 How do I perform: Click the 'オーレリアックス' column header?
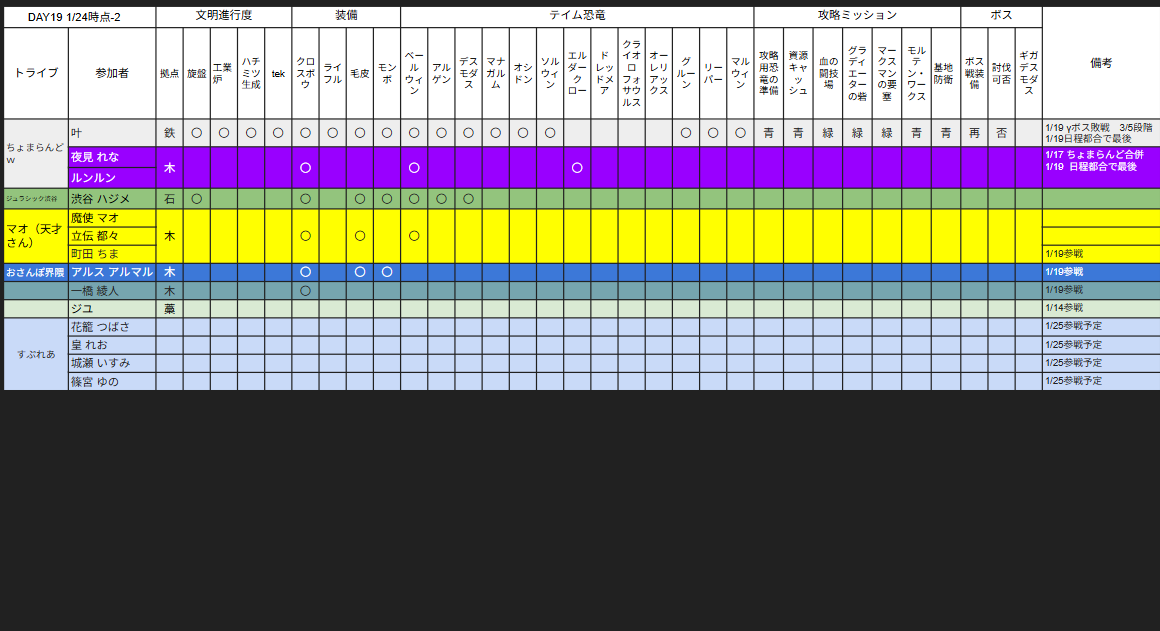[658, 73]
